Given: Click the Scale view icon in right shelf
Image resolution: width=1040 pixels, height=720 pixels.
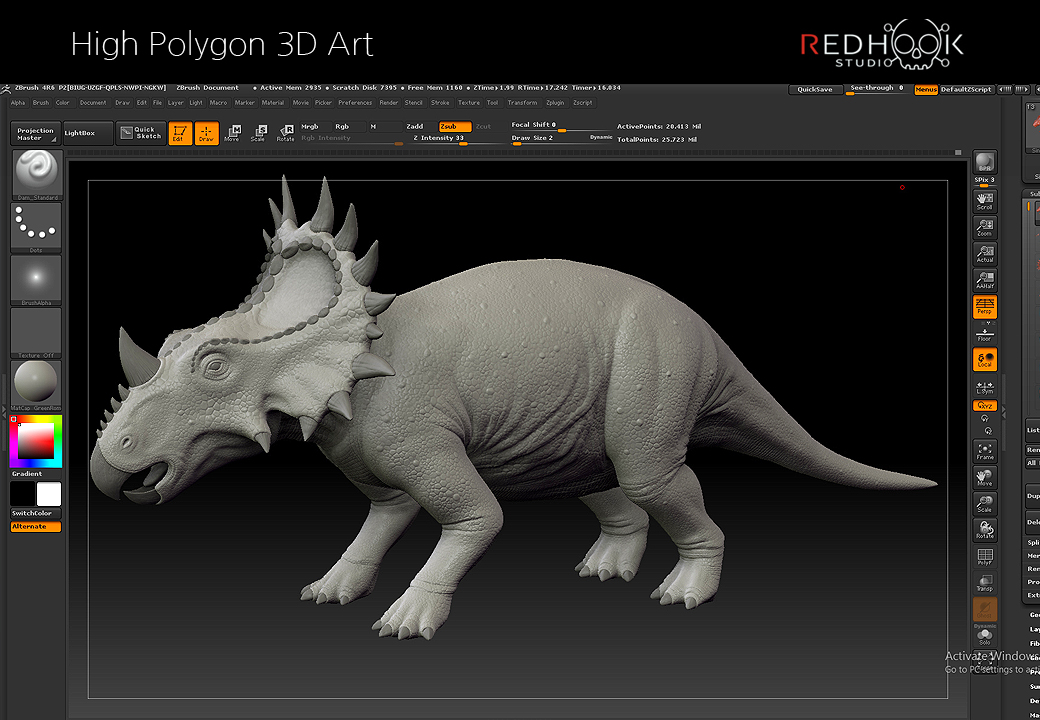Looking at the screenshot, I should [985, 505].
